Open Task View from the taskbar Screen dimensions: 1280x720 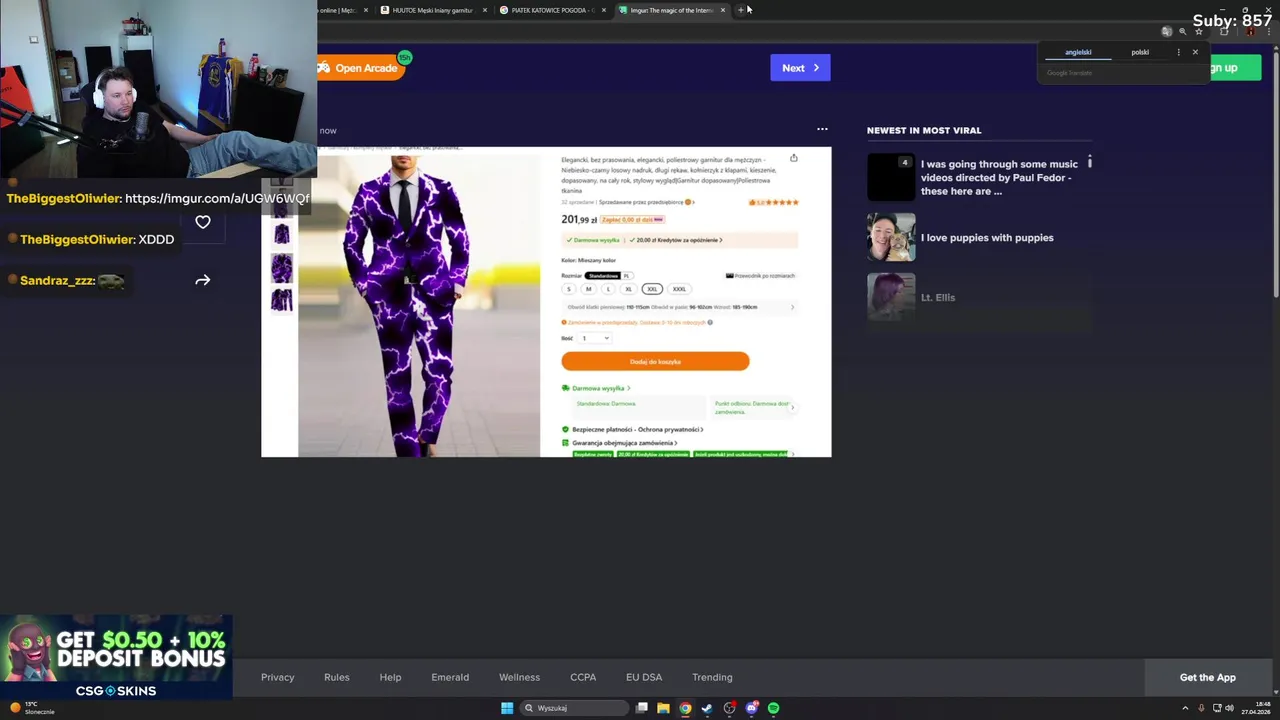tap(642, 708)
